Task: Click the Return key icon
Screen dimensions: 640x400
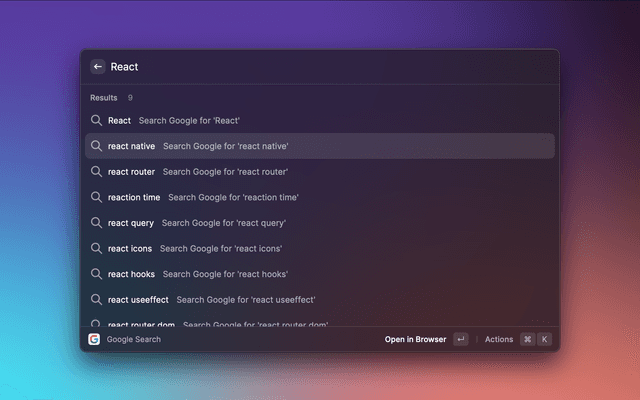Action: click(x=460, y=339)
